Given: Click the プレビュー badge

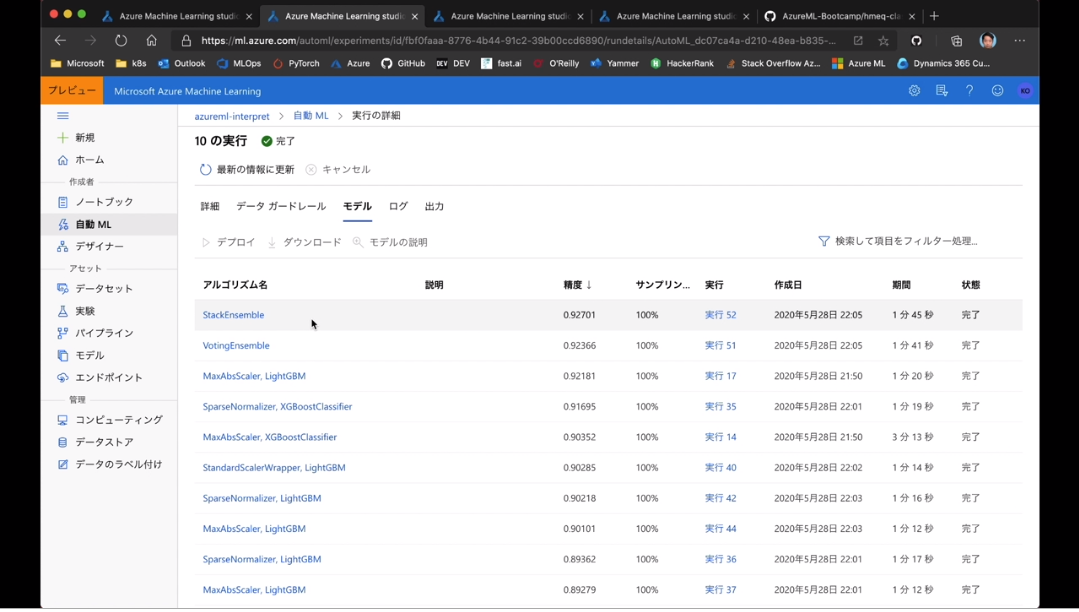Looking at the screenshot, I should pos(72,91).
